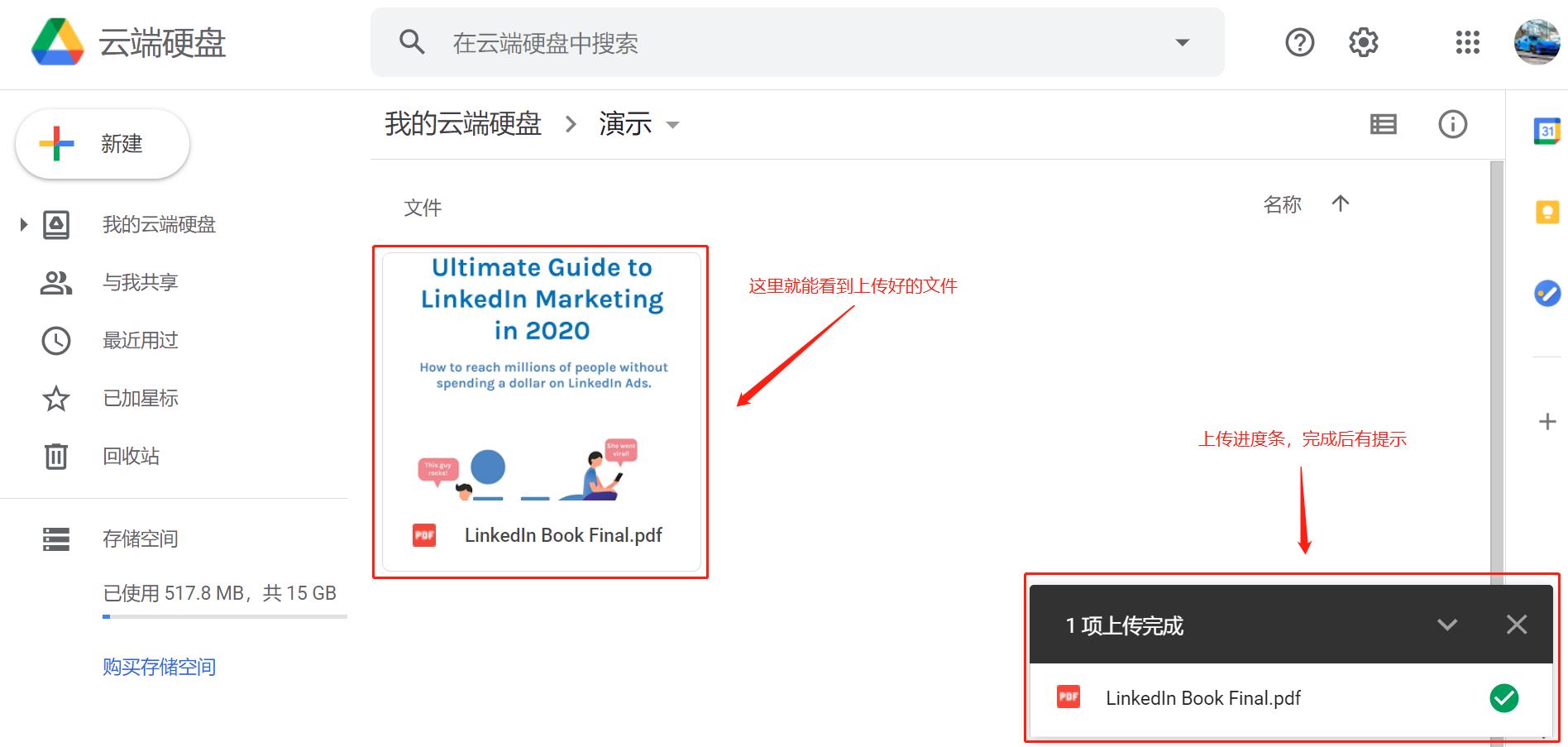The image size is (1568, 747).
Task: Open Google Calendar side panel
Action: point(1546,131)
